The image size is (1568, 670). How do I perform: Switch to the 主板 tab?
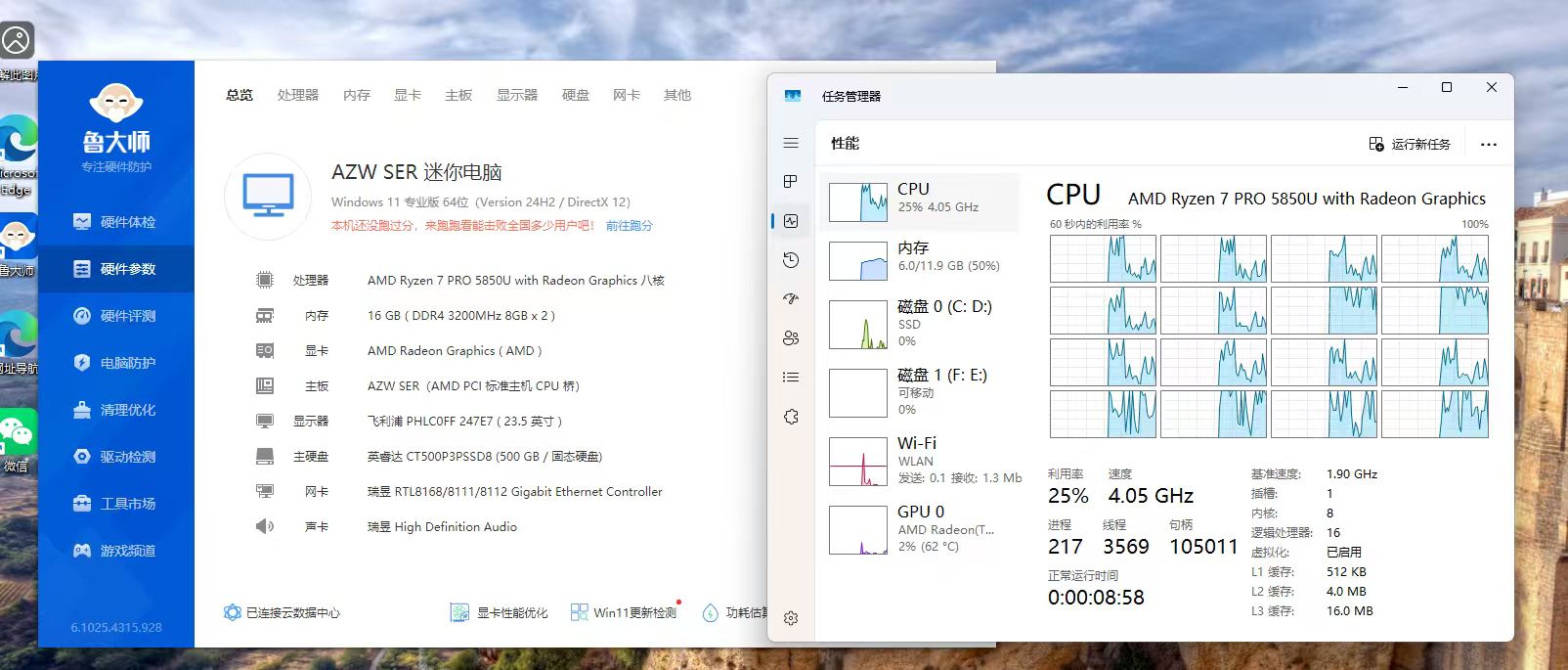458,95
